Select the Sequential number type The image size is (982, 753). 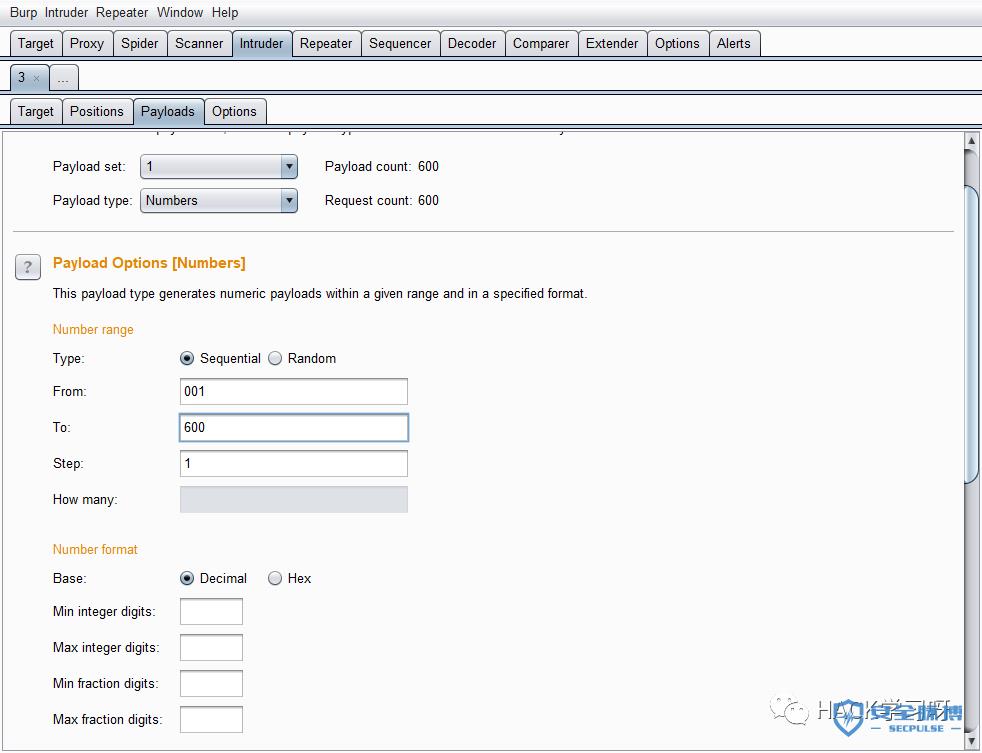187,358
